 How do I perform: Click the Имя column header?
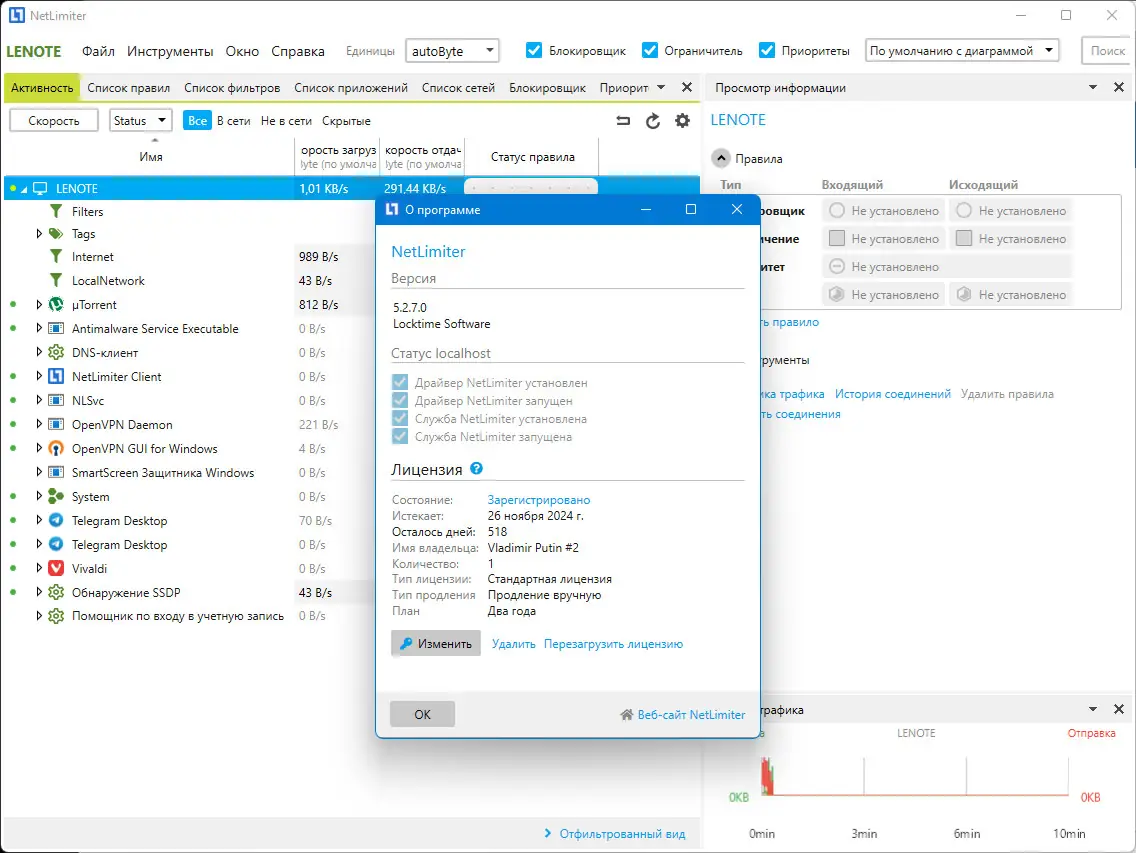pyautogui.click(x=151, y=157)
